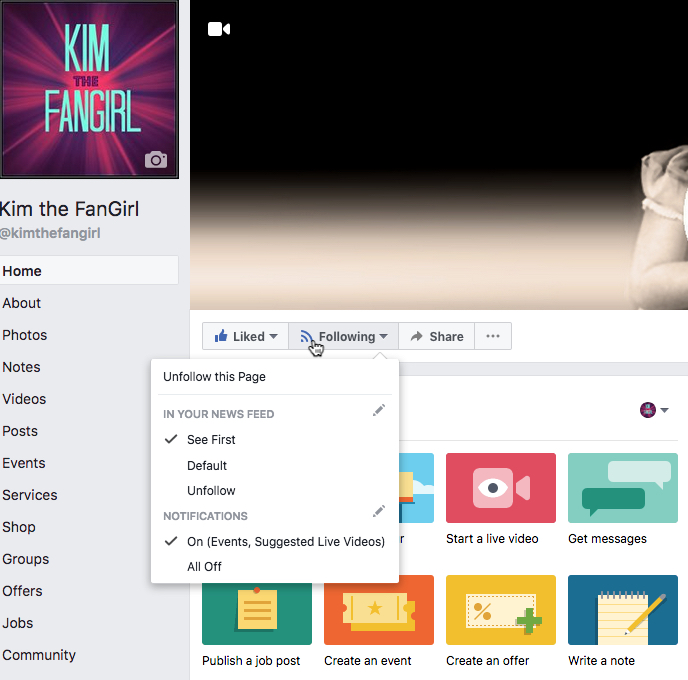Open the Create an offer tile
Image resolution: width=688 pixels, height=680 pixels.
pos(501,621)
